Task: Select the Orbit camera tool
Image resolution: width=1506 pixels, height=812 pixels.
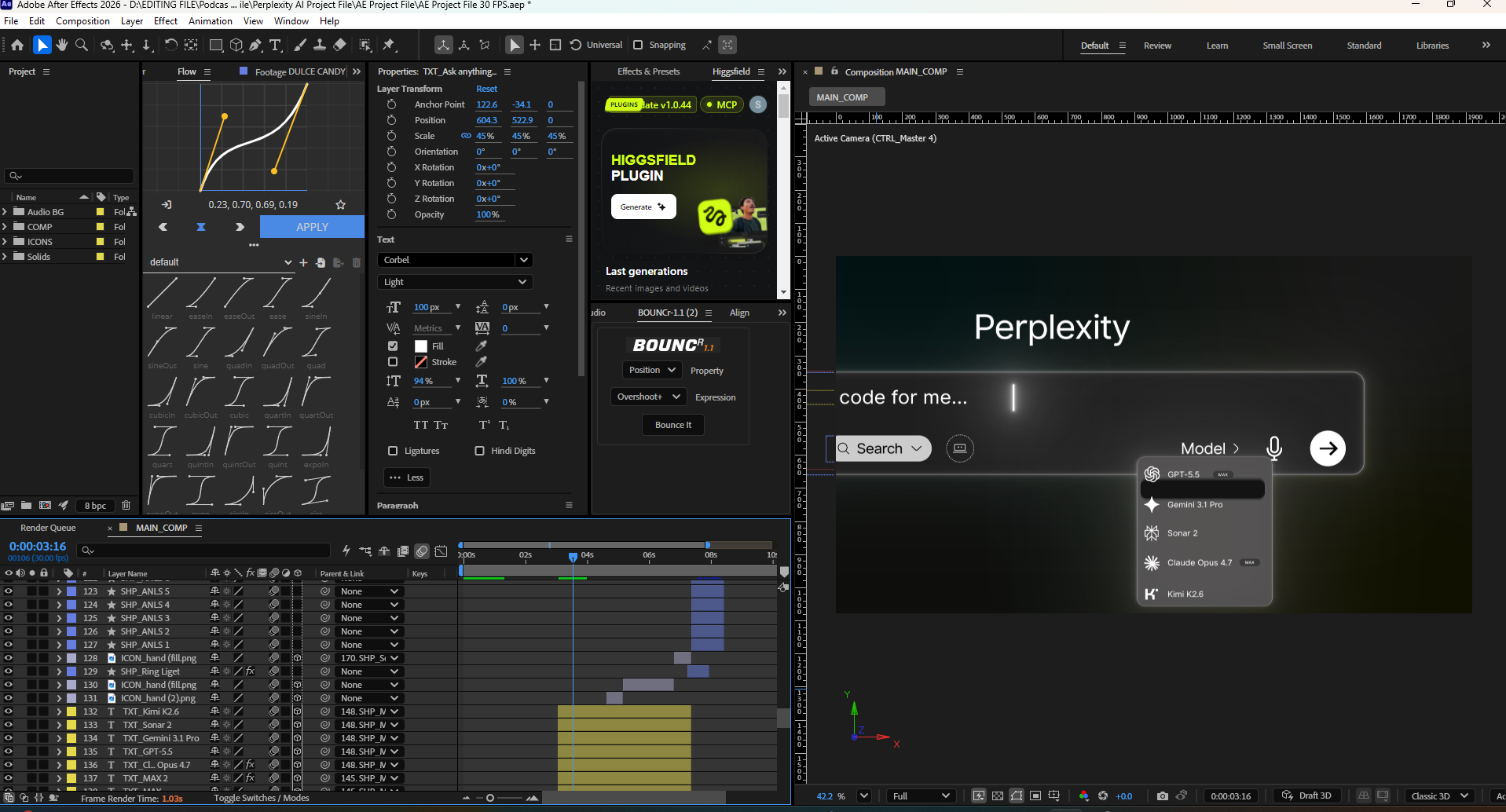Action: 107,45
